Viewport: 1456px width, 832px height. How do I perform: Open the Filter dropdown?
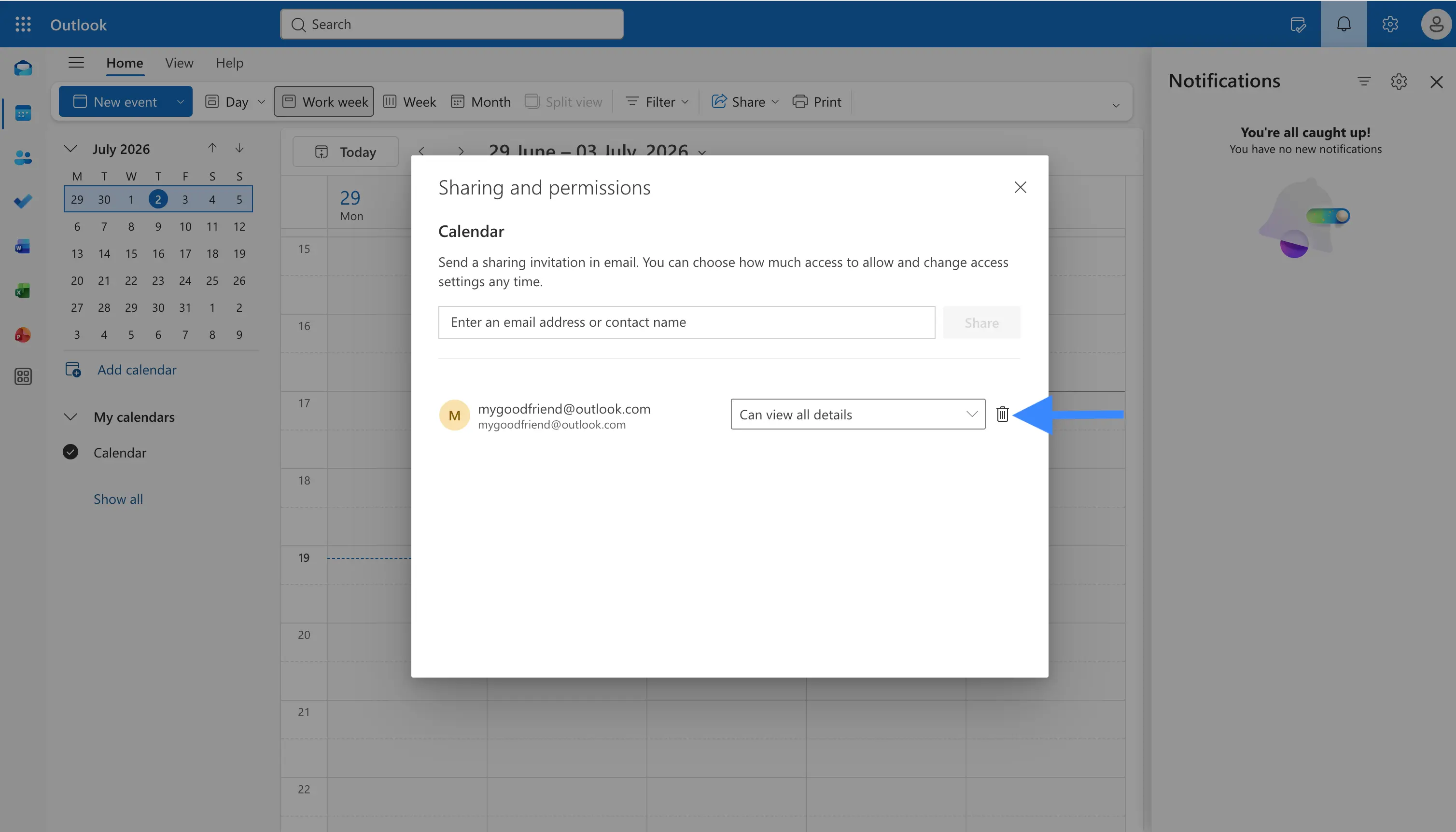(x=657, y=102)
